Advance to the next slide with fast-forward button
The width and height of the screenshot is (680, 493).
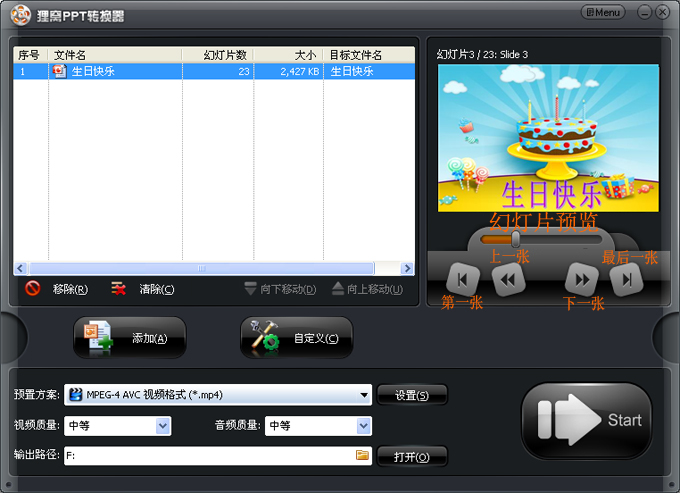[582, 280]
